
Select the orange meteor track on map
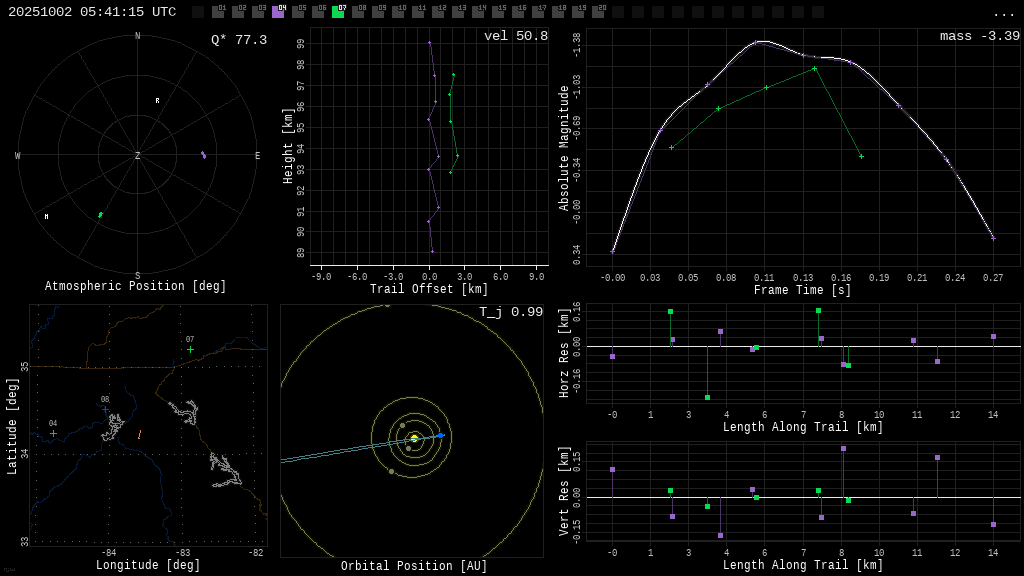(x=139, y=434)
